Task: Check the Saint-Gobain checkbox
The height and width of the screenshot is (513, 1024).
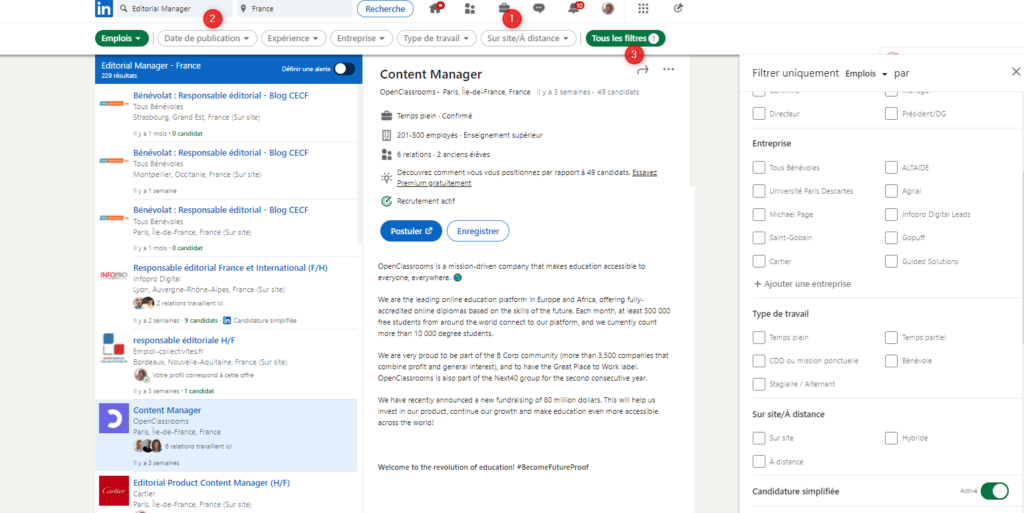Action: pyautogui.click(x=758, y=238)
